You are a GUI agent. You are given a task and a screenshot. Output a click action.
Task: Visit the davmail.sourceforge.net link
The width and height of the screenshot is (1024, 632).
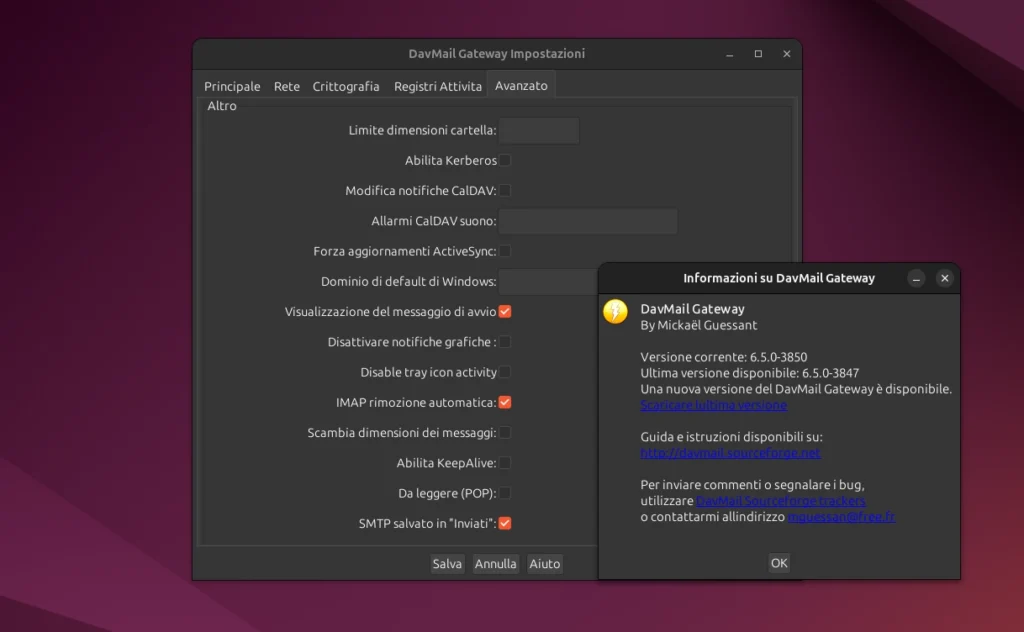click(729, 453)
